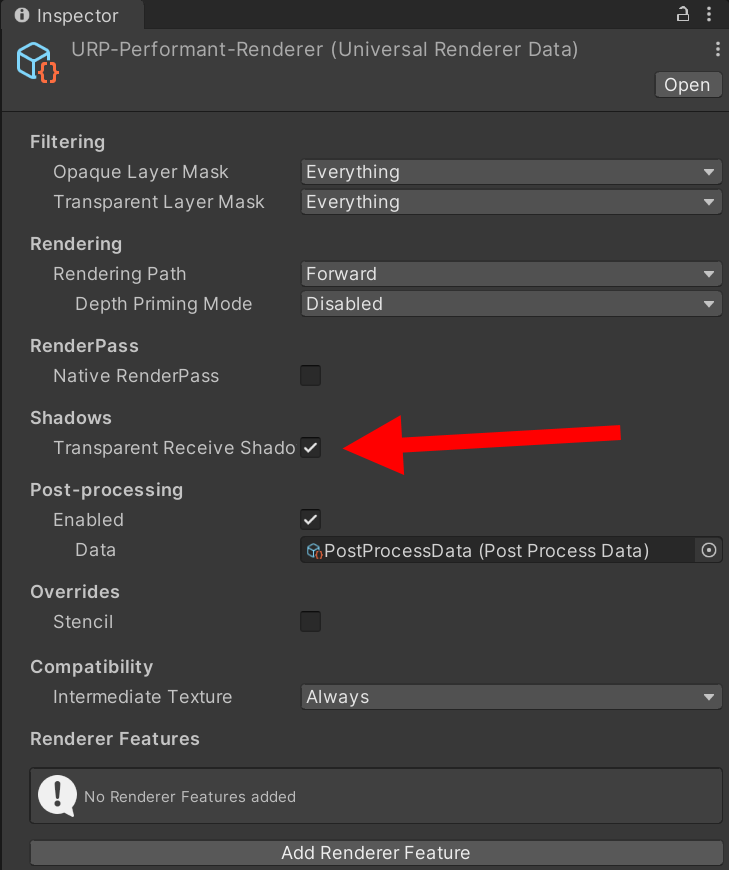Click the object picker circle for Data
Viewport: 729px width, 870px height.
point(708,550)
